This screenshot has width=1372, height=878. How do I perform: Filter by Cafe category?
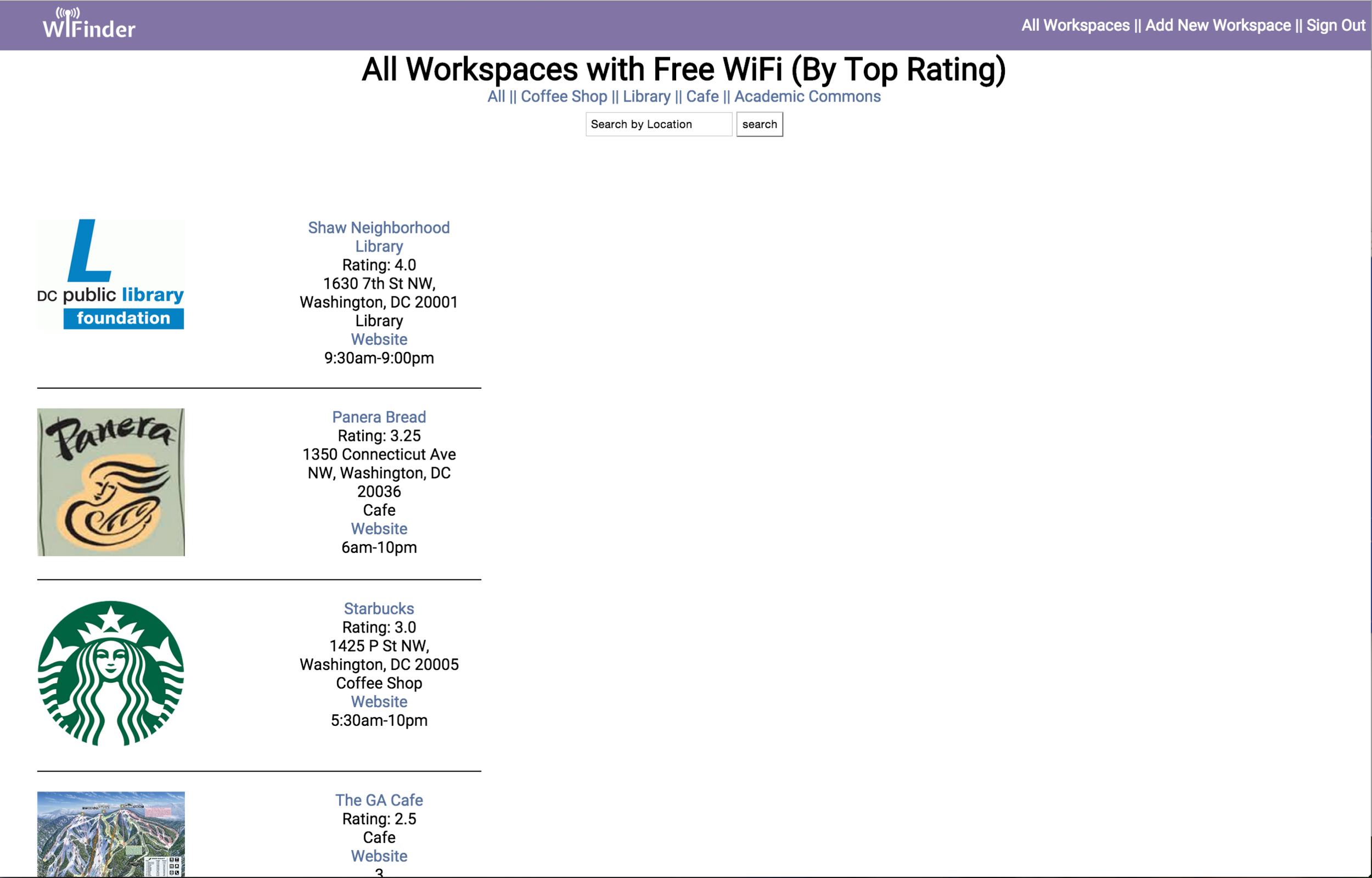[702, 96]
